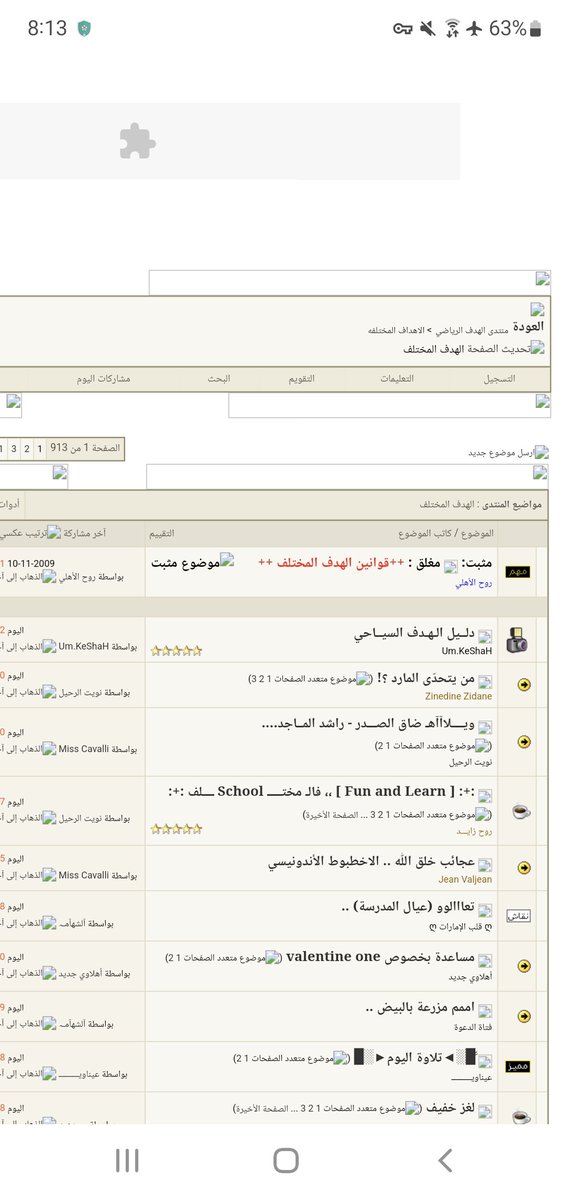Tap the yellow arrow icon beside من يتحدى المارد
The image size is (568, 1200).
pyautogui.click(x=524, y=685)
